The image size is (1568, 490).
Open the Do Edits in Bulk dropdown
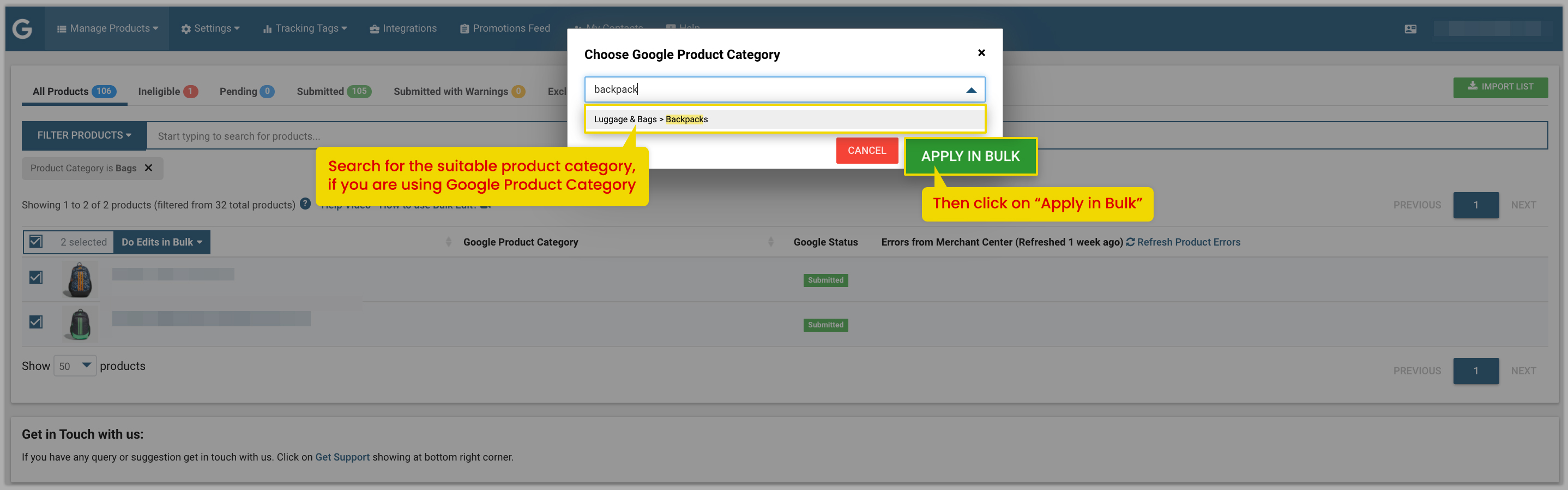pos(162,242)
